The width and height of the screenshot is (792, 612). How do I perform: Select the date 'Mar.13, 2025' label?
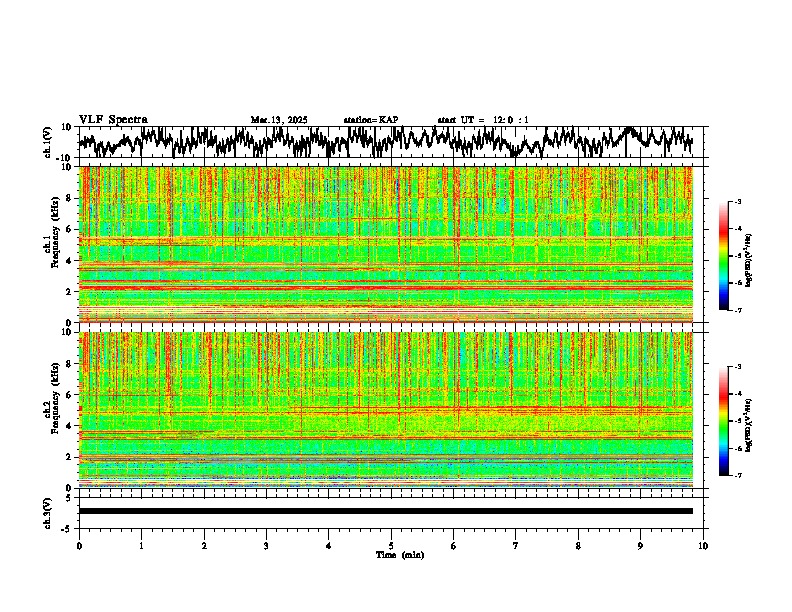coord(279,120)
